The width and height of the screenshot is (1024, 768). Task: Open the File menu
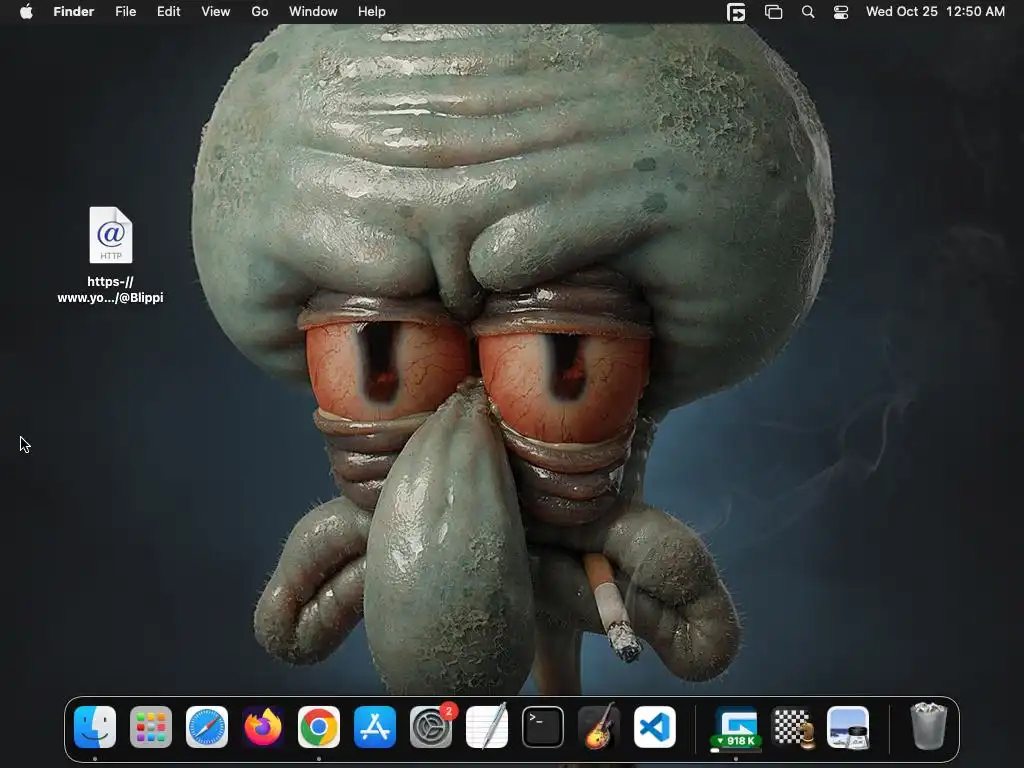pos(125,12)
